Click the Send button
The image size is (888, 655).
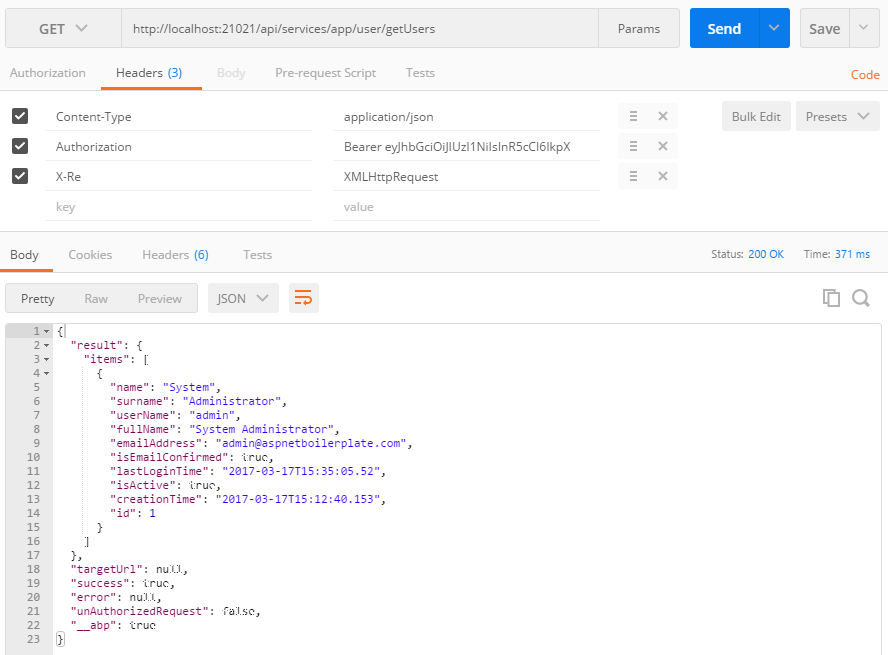724,28
